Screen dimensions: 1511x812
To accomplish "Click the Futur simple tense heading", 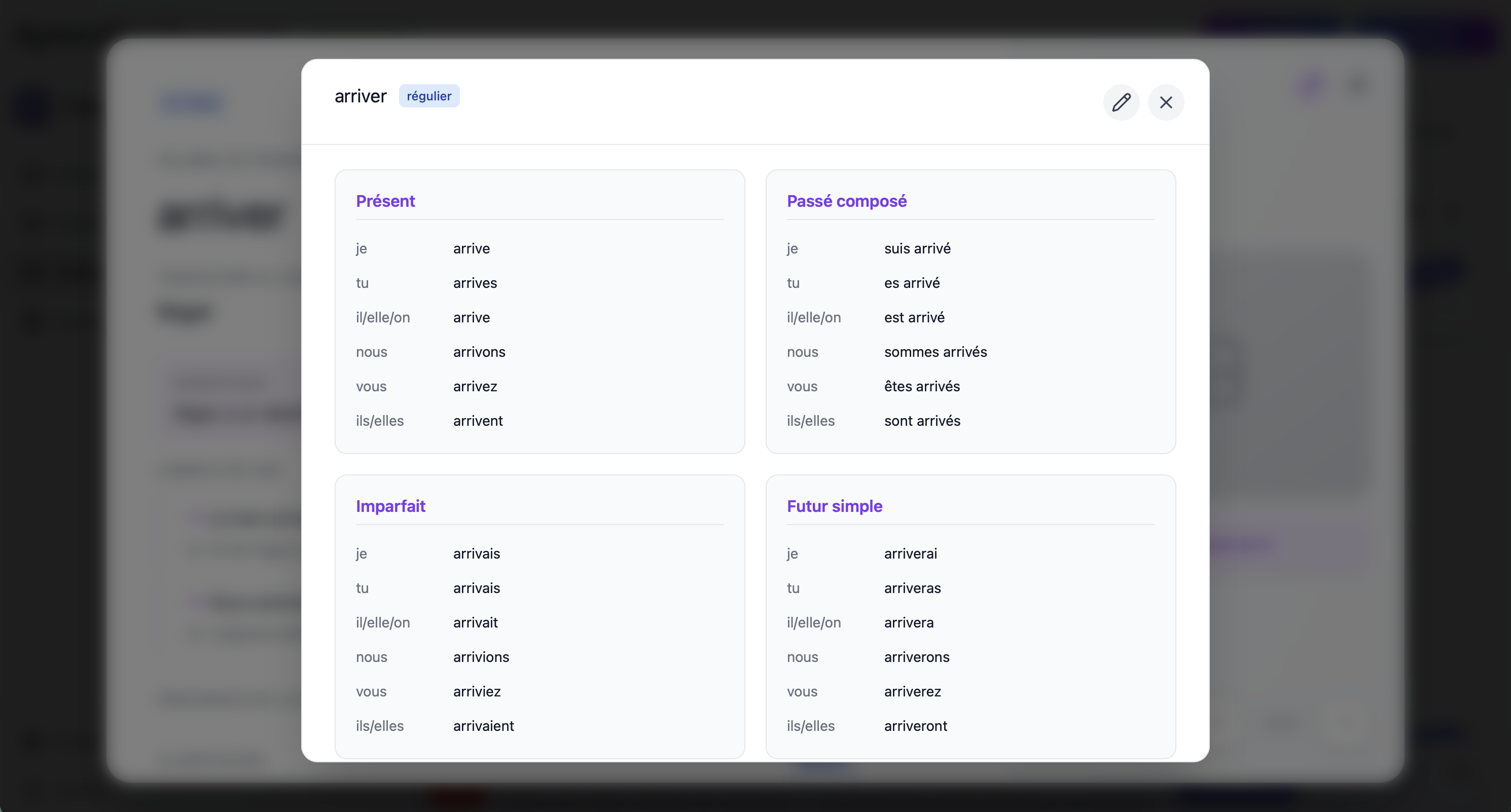I will 834,506.
